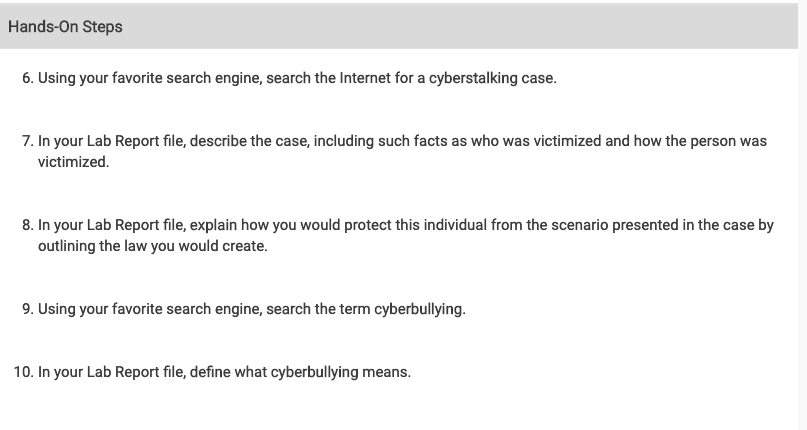Select step 9 about searching cyberbullying
Viewport: 807px width, 430px height.
click(x=252, y=309)
